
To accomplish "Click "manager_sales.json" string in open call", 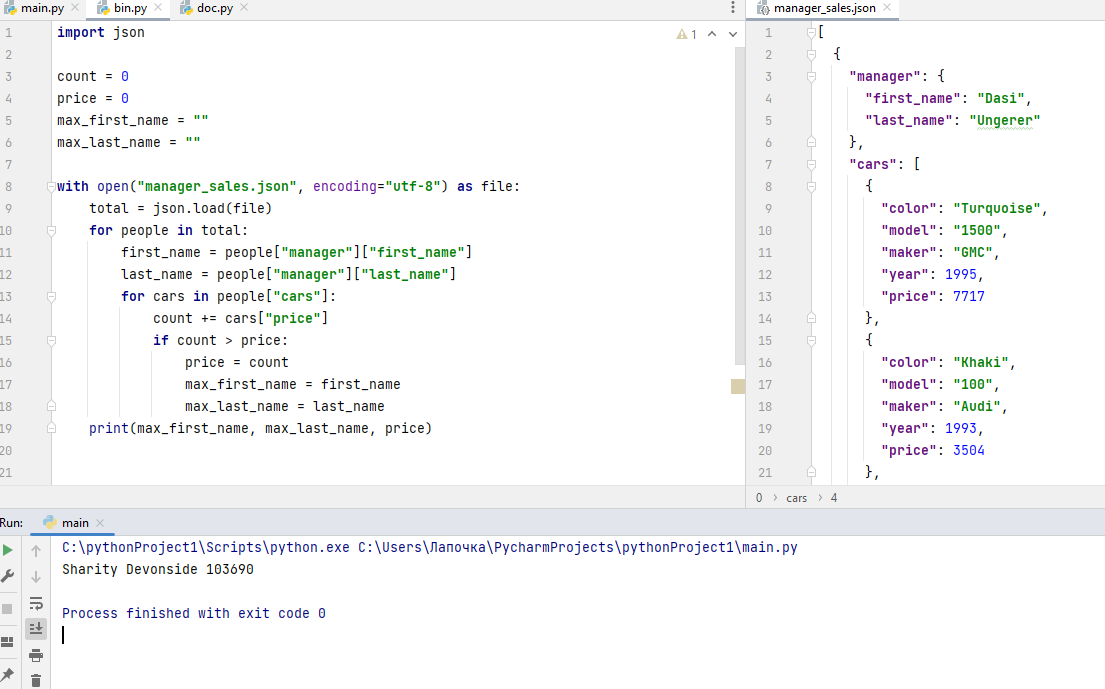I will [218, 187].
